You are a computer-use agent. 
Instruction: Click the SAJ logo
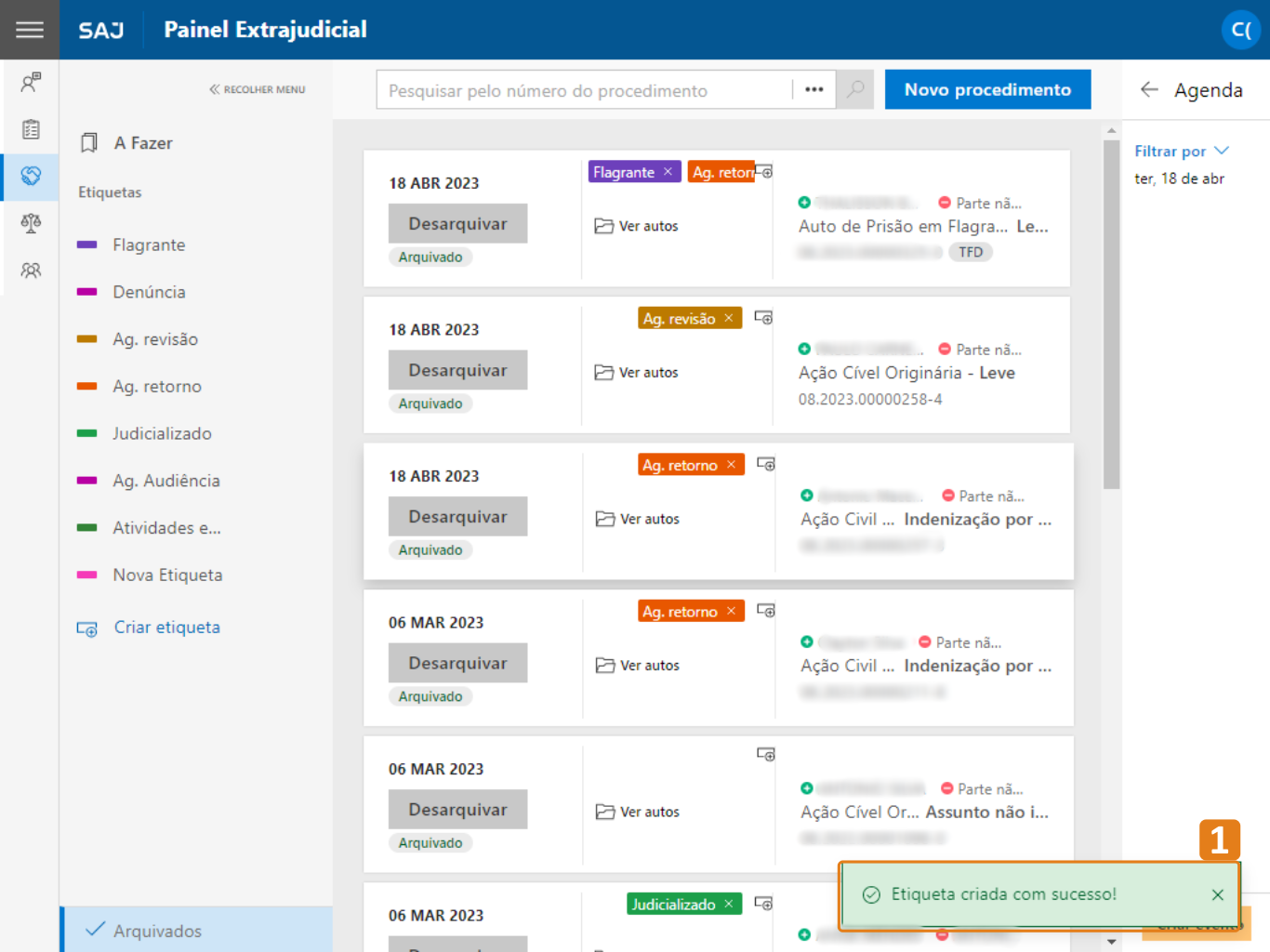(101, 30)
